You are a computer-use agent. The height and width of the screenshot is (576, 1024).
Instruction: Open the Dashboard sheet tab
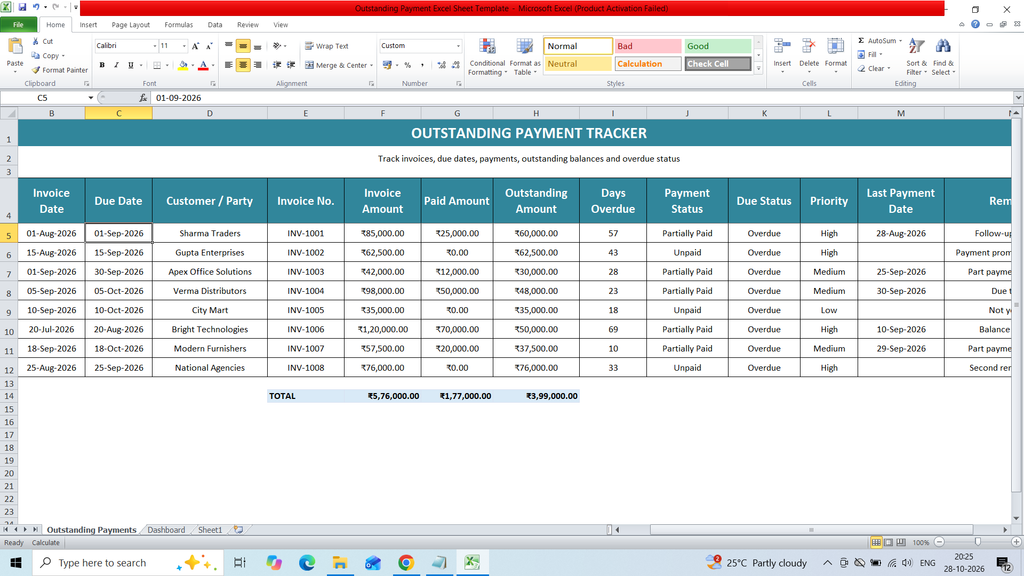point(166,530)
